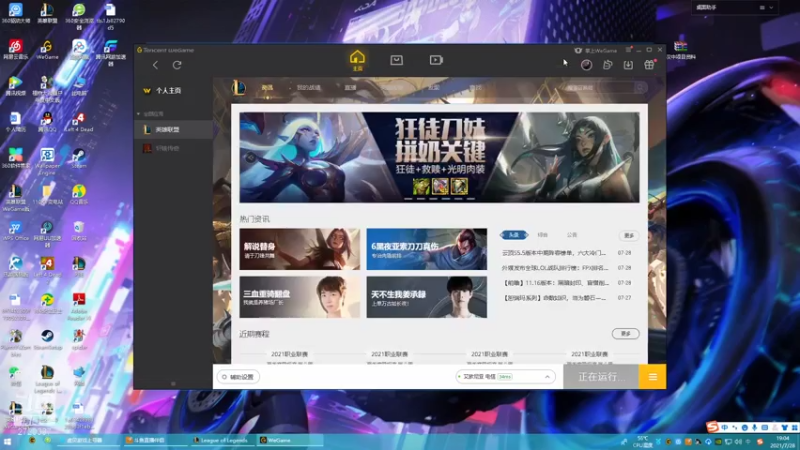The height and width of the screenshot is (450, 800).
Task: Open the 三血重骑翻盘 news card
Action: coord(299,297)
